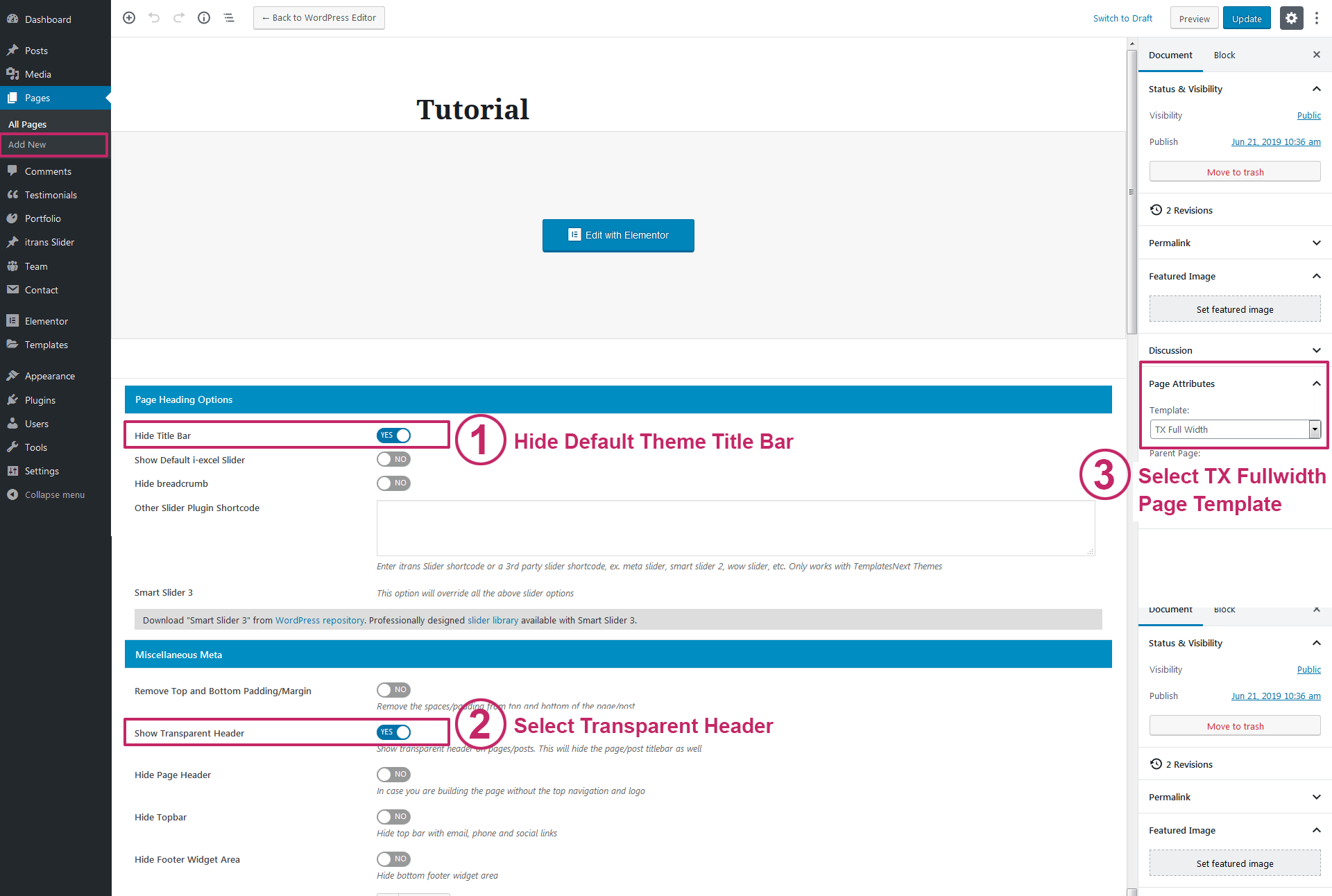Click in the Other Slider Plugin Shortcode textarea
The width and height of the screenshot is (1332, 896).
(735, 528)
